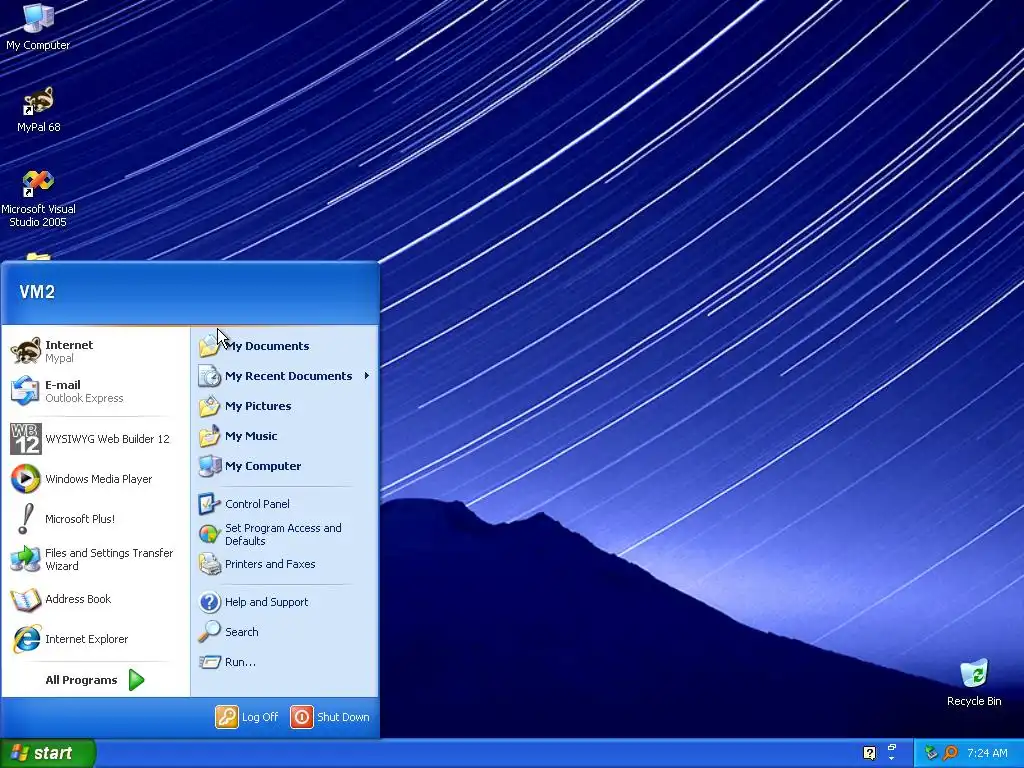This screenshot has width=1024, height=768.
Task: Open My Documents folder in Start menu
Action: pos(285,346)
